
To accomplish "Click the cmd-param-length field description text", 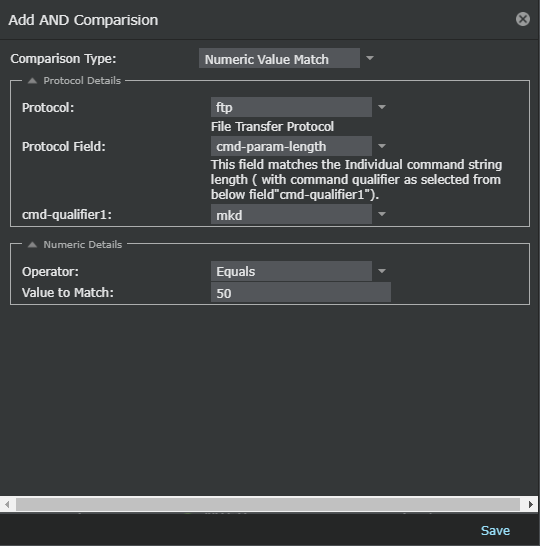I will pyautogui.click(x=356, y=179).
